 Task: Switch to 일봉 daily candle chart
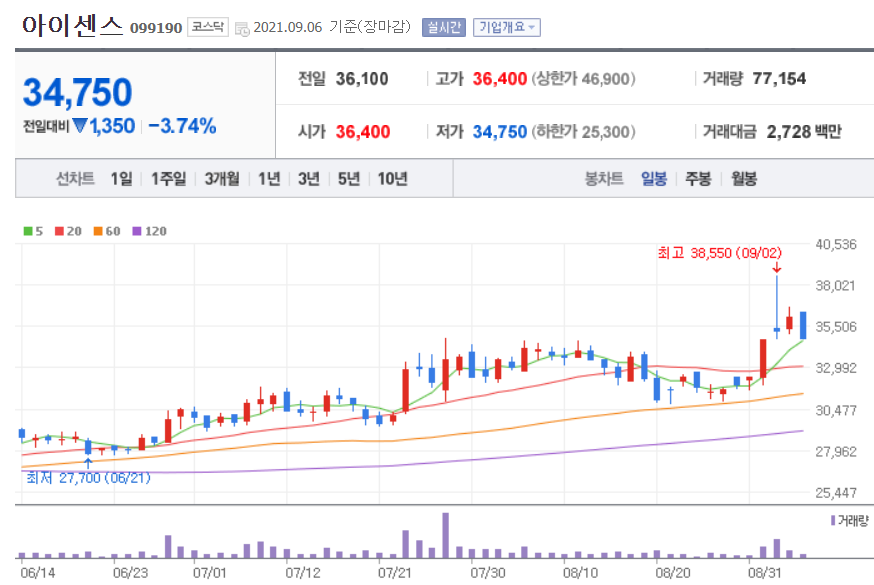click(x=654, y=179)
